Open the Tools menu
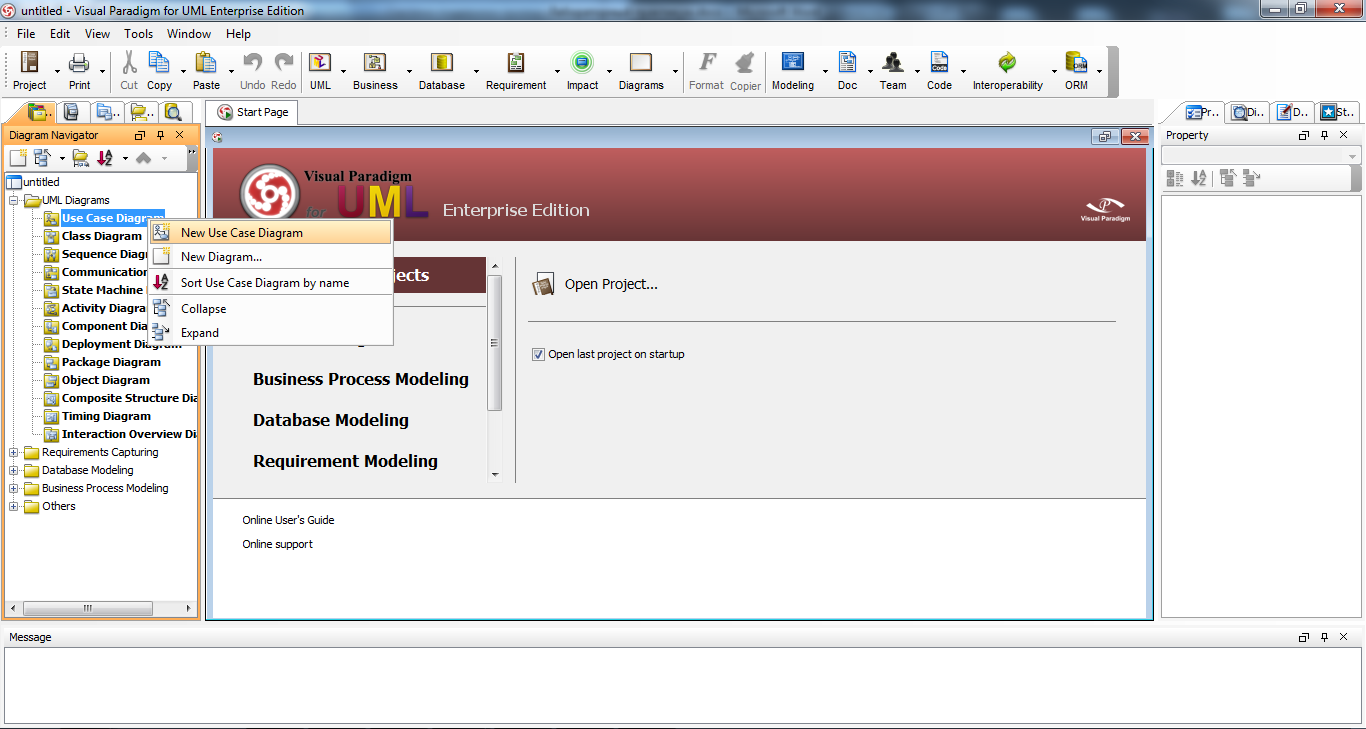 pyautogui.click(x=138, y=33)
